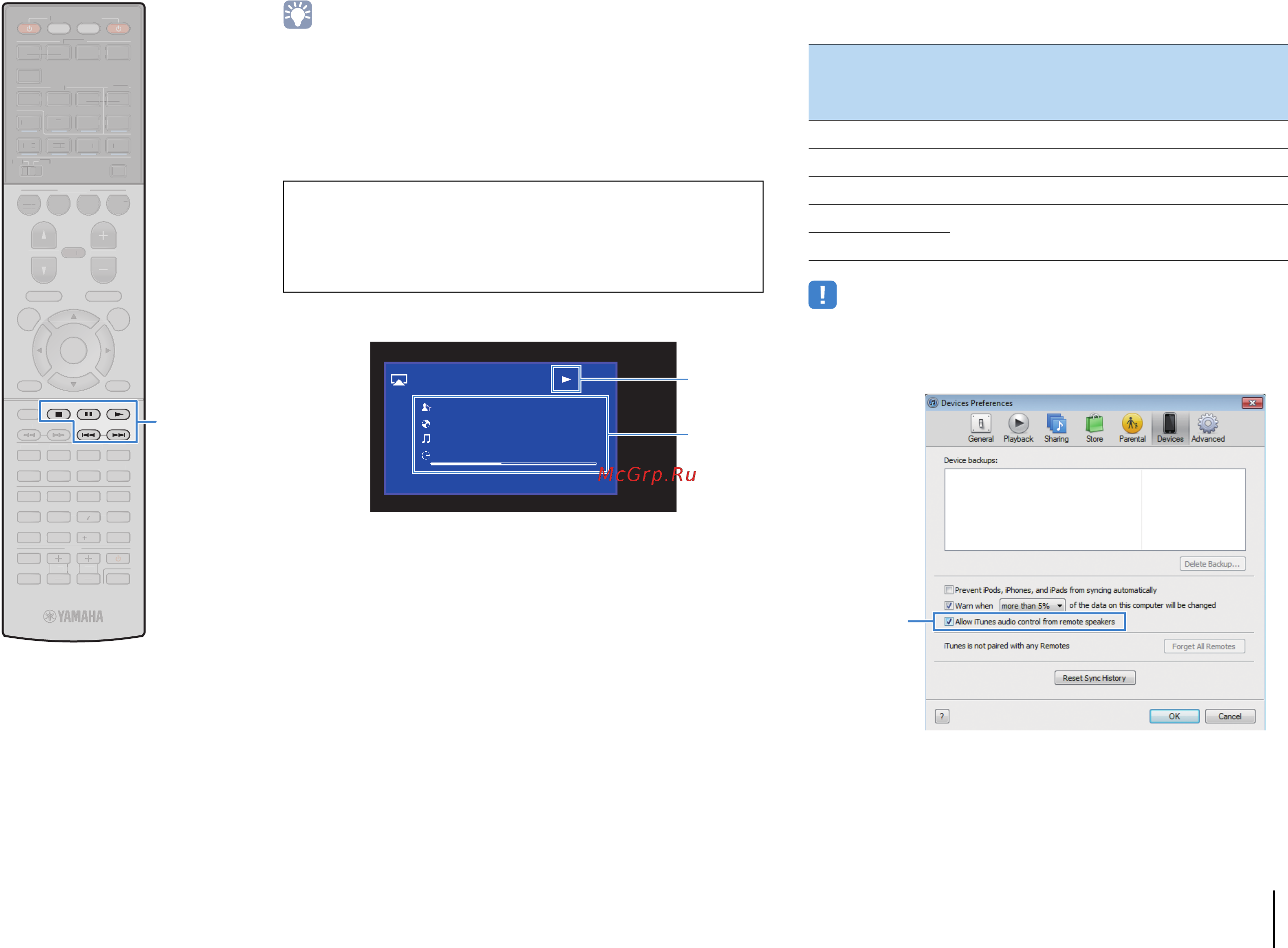Open the Store preferences tab

coord(1094,428)
